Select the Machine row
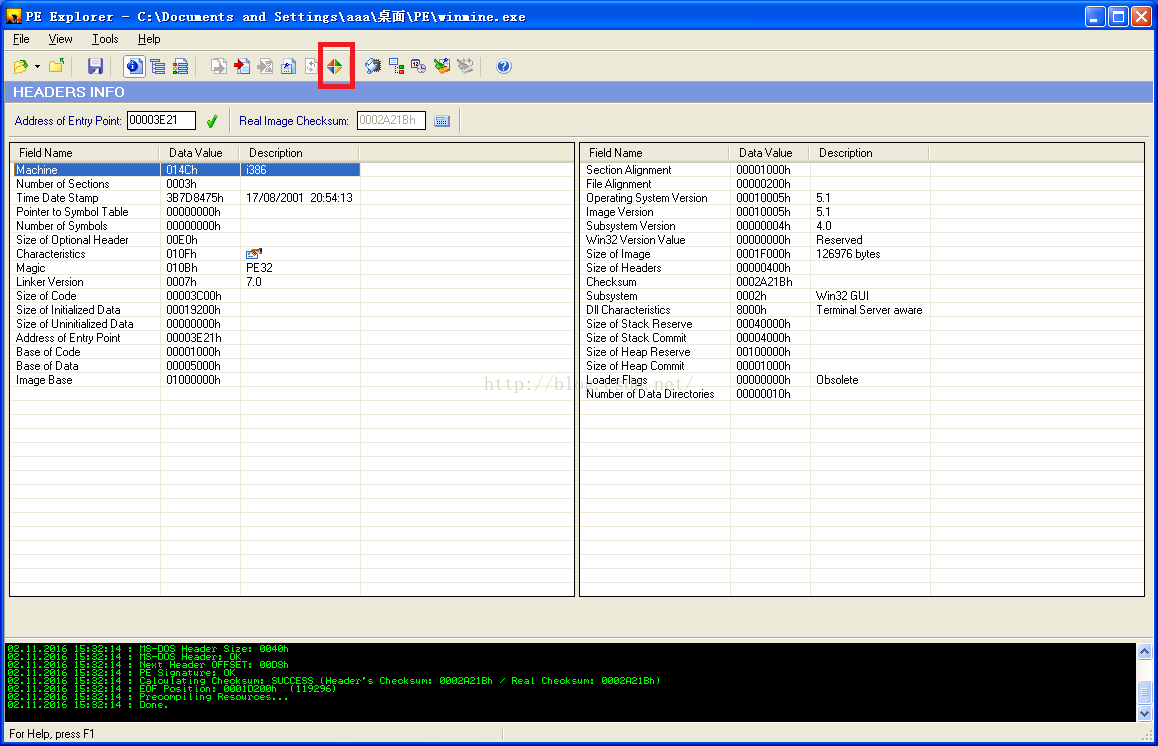 point(186,170)
